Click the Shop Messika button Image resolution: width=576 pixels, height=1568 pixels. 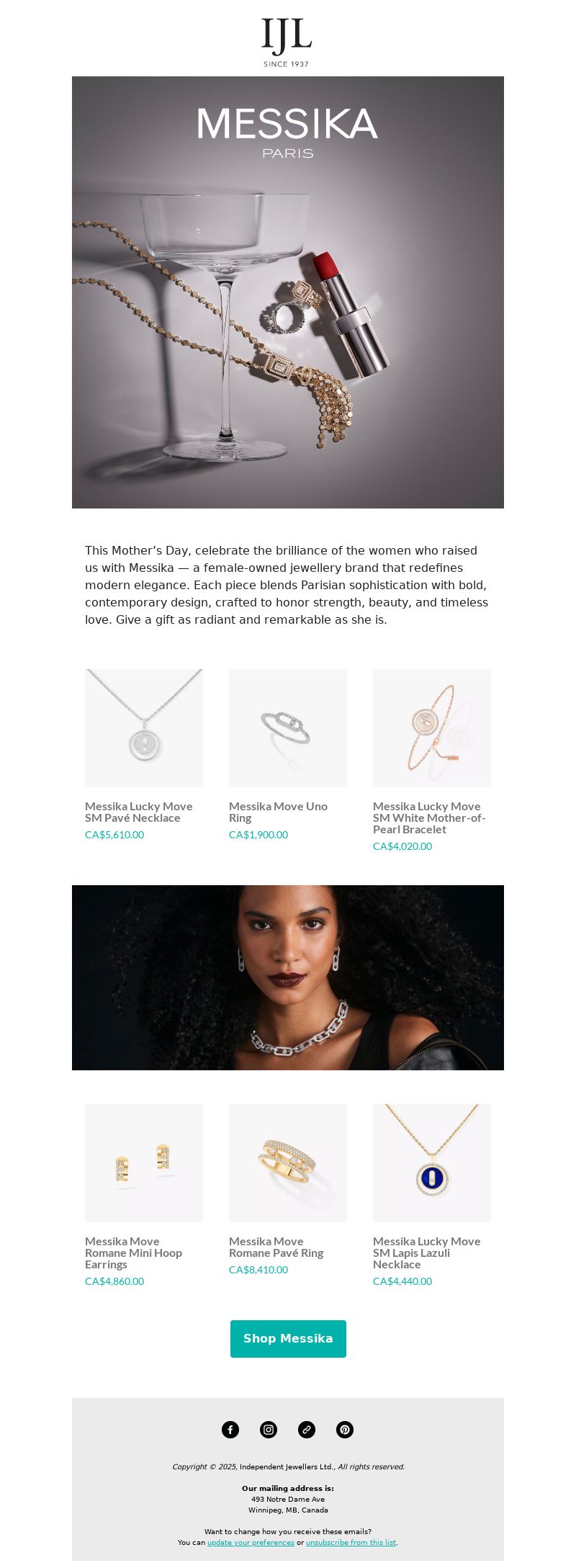pyautogui.click(x=288, y=1339)
